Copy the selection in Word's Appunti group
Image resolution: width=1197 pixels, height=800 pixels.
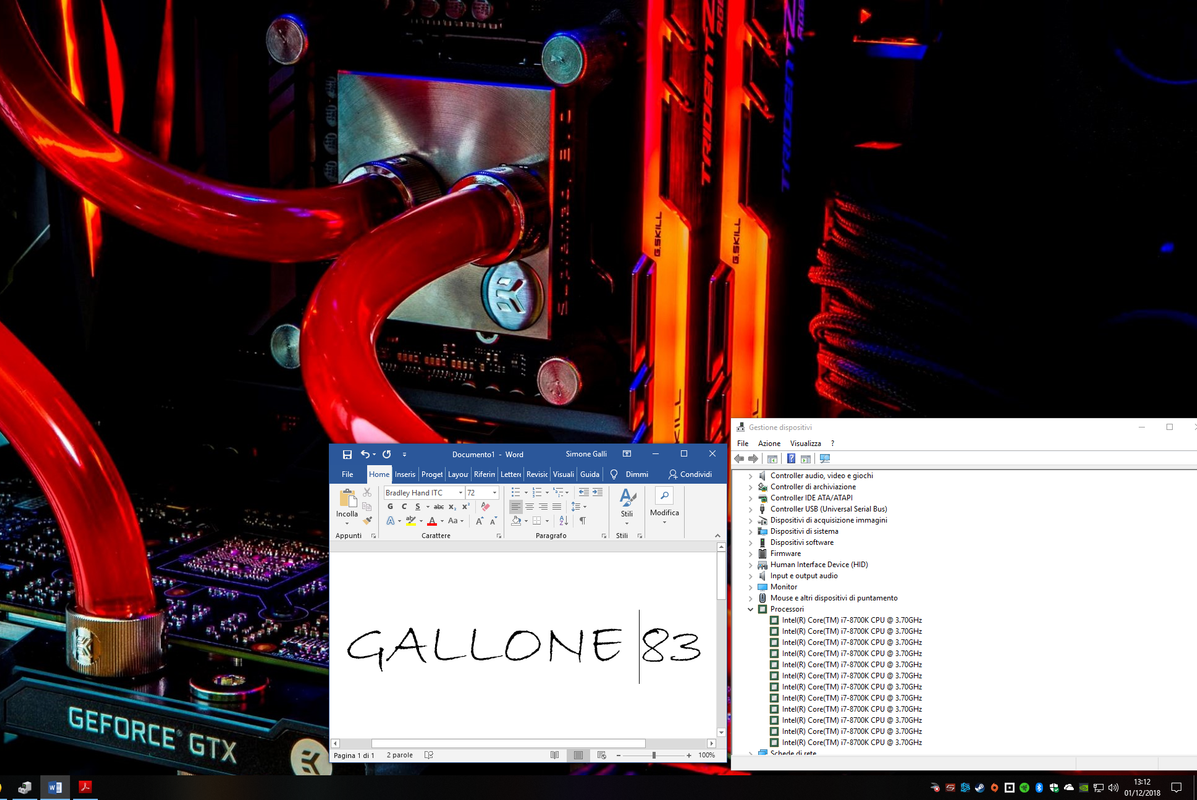click(367, 507)
